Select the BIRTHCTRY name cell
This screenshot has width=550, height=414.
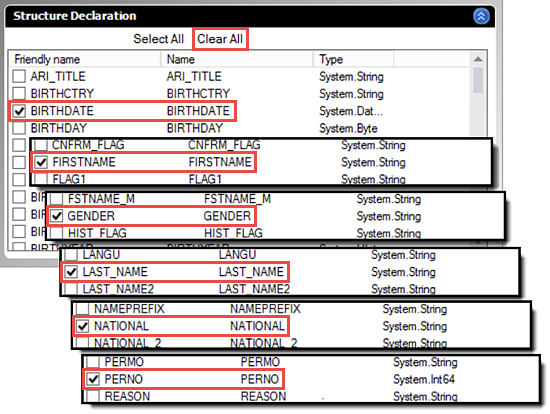tap(198, 93)
